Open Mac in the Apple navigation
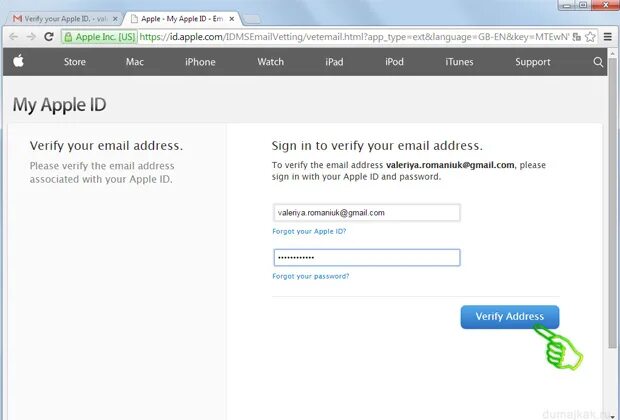 click(134, 62)
